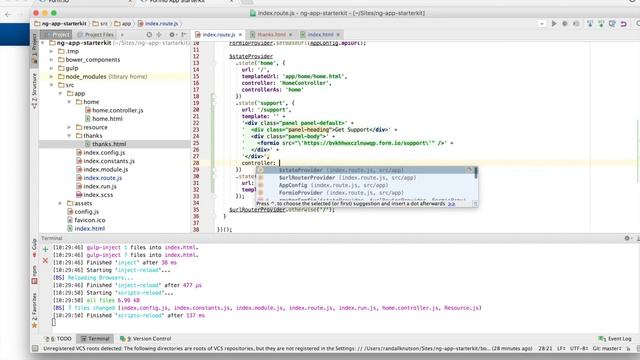Open the Event Log tool window

coord(615,338)
